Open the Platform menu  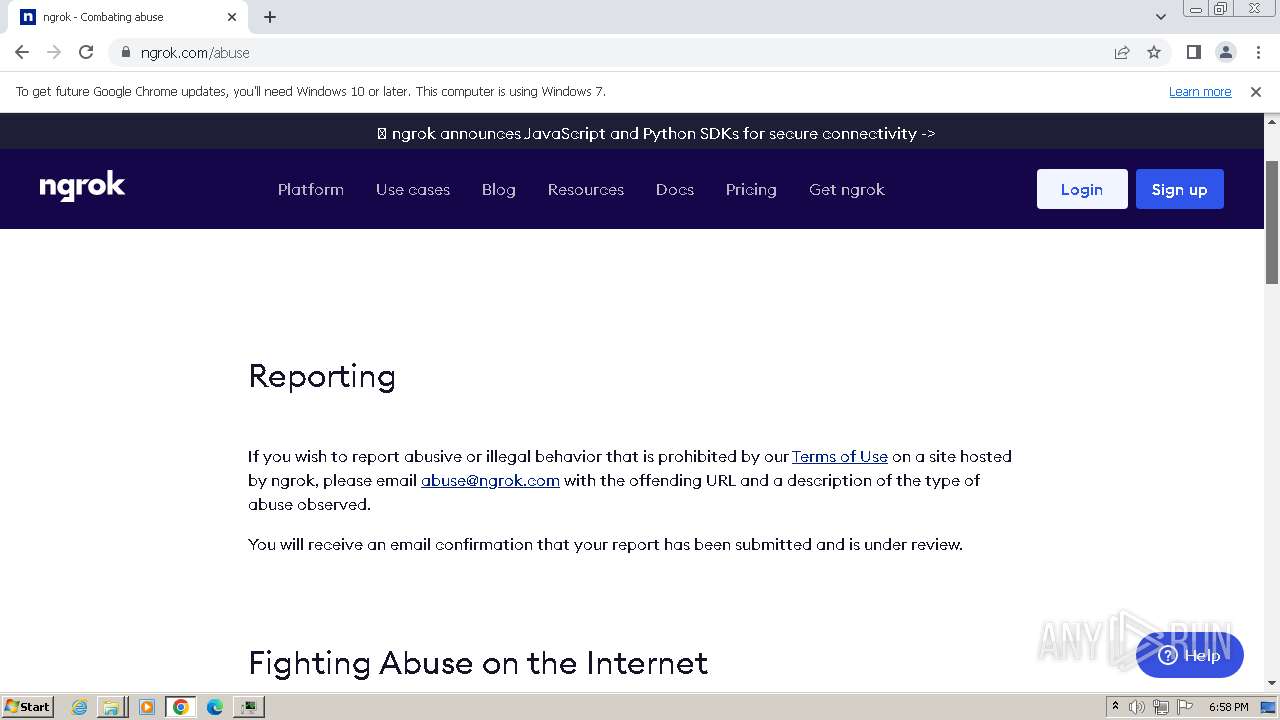[311, 189]
